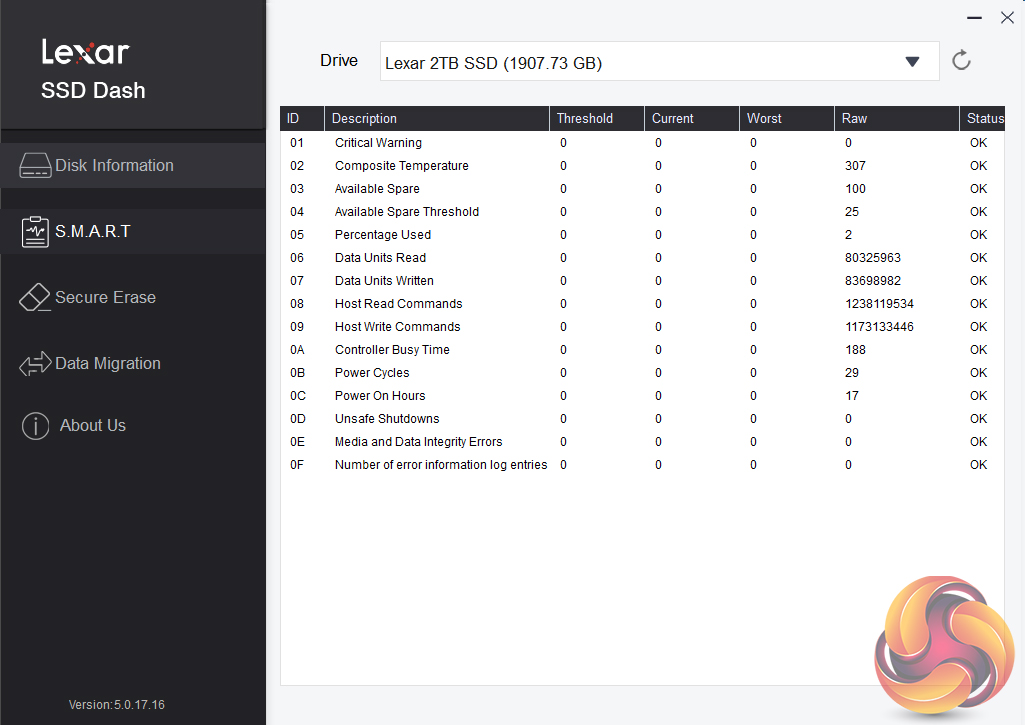Open Secure Erase section
Image resolution: width=1025 pixels, height=725 pixels.
pyautogui.click(x=133, y=297)
